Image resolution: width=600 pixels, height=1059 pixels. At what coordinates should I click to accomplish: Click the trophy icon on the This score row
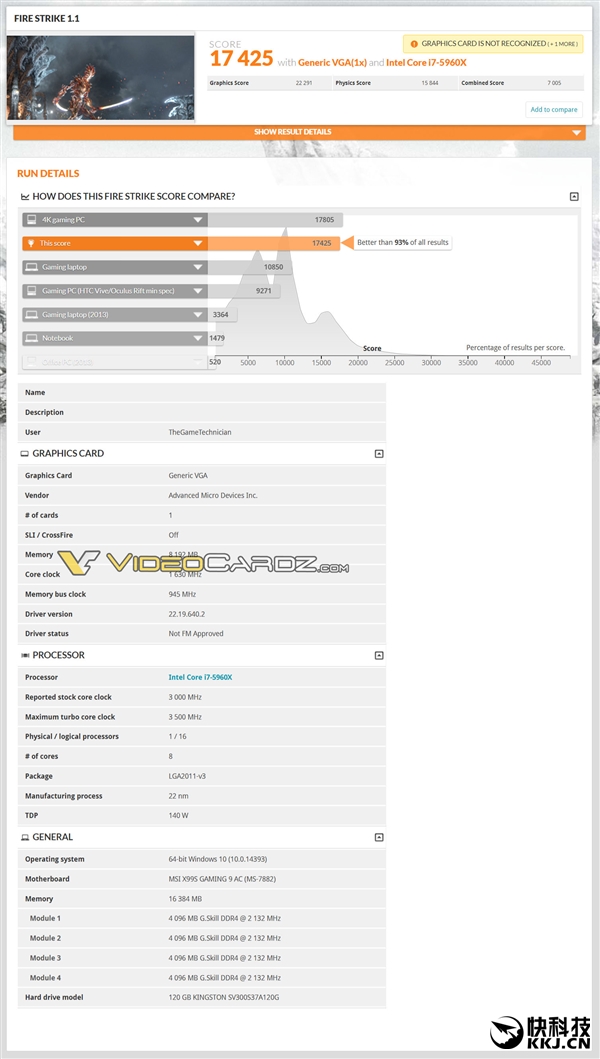[31, 244]
